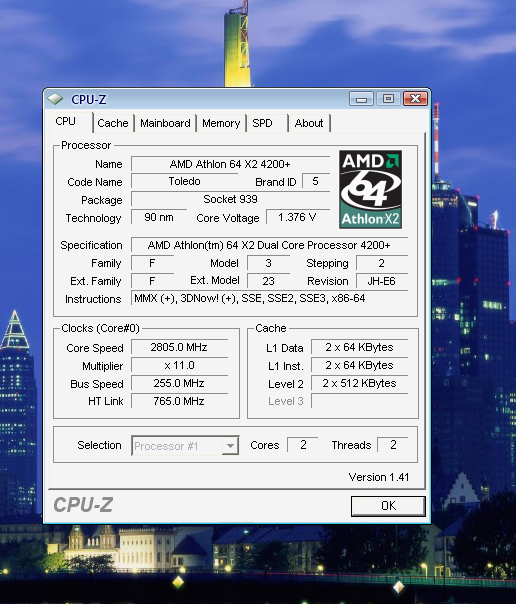The width and height of the screenshot is (516, 604).
Task: Open the Processor selection dropdown arrow
Action: [230, 446]
